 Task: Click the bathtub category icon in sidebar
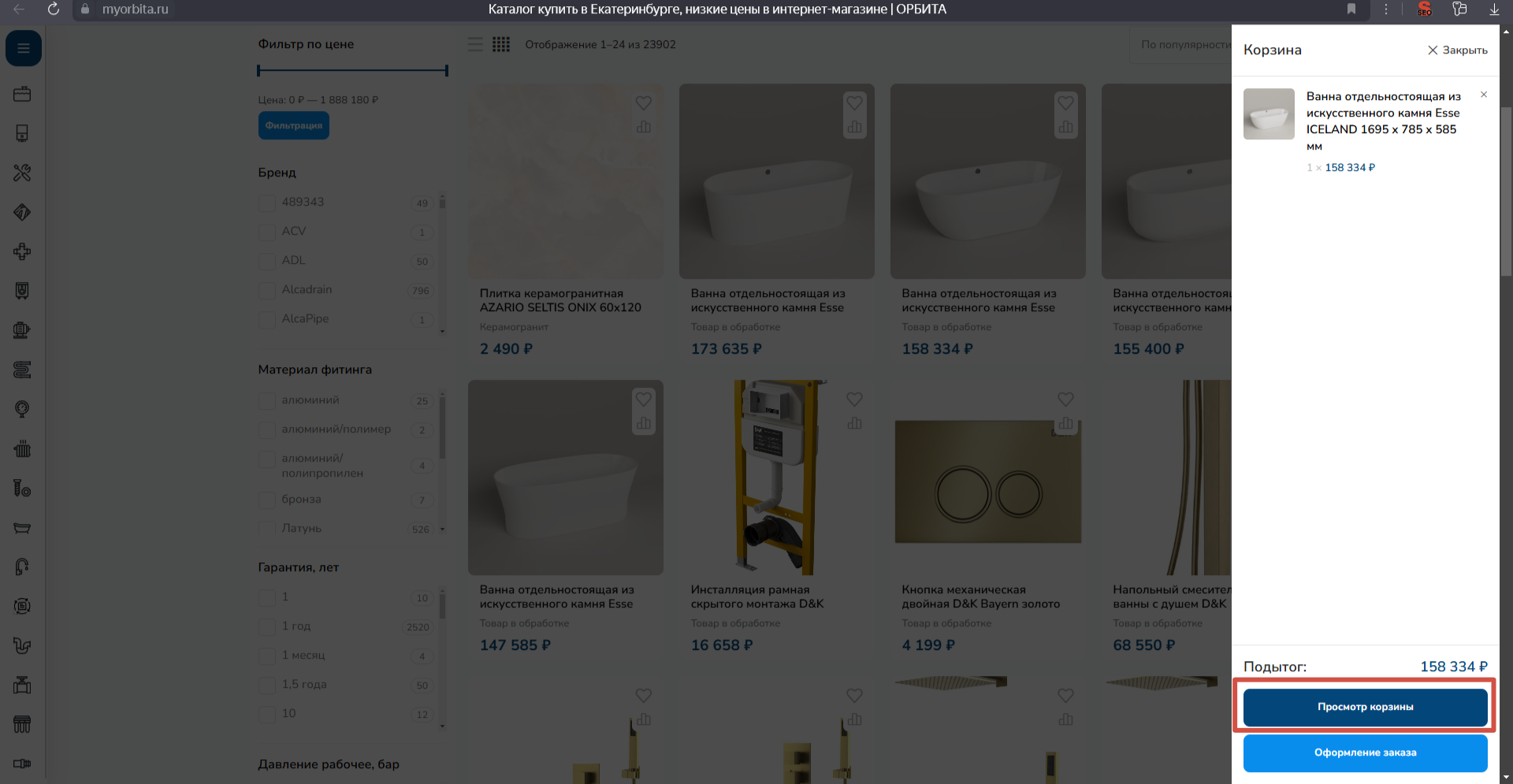coord(22,528)
